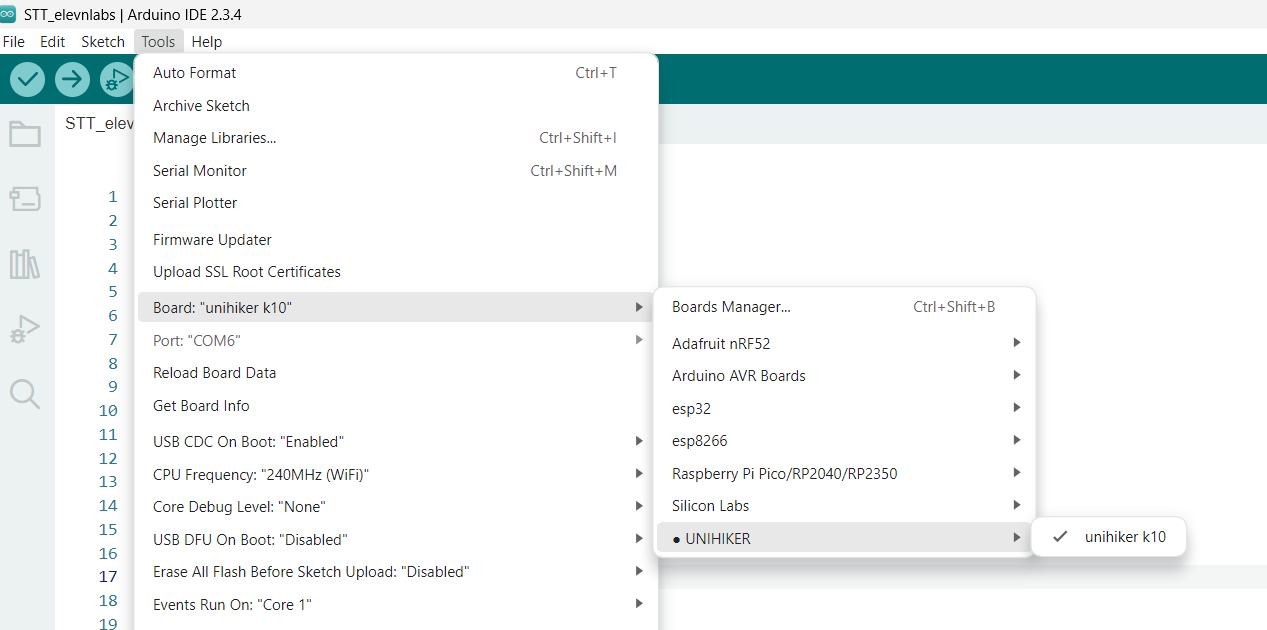This screenshot has height=630, width=1267.
Task: Open the Debug sidebar icon
Action: click(x=25, y=329)
